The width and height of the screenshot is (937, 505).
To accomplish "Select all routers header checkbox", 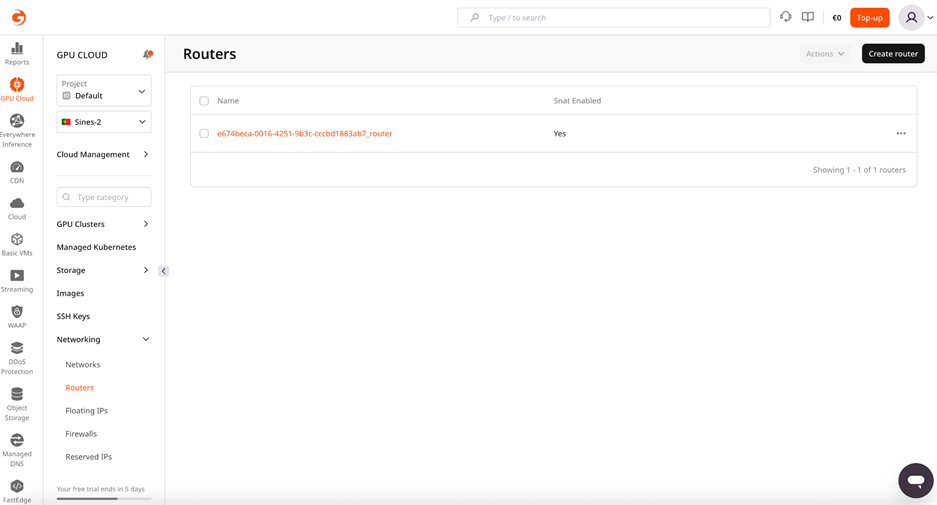I will tap(204, 101).
